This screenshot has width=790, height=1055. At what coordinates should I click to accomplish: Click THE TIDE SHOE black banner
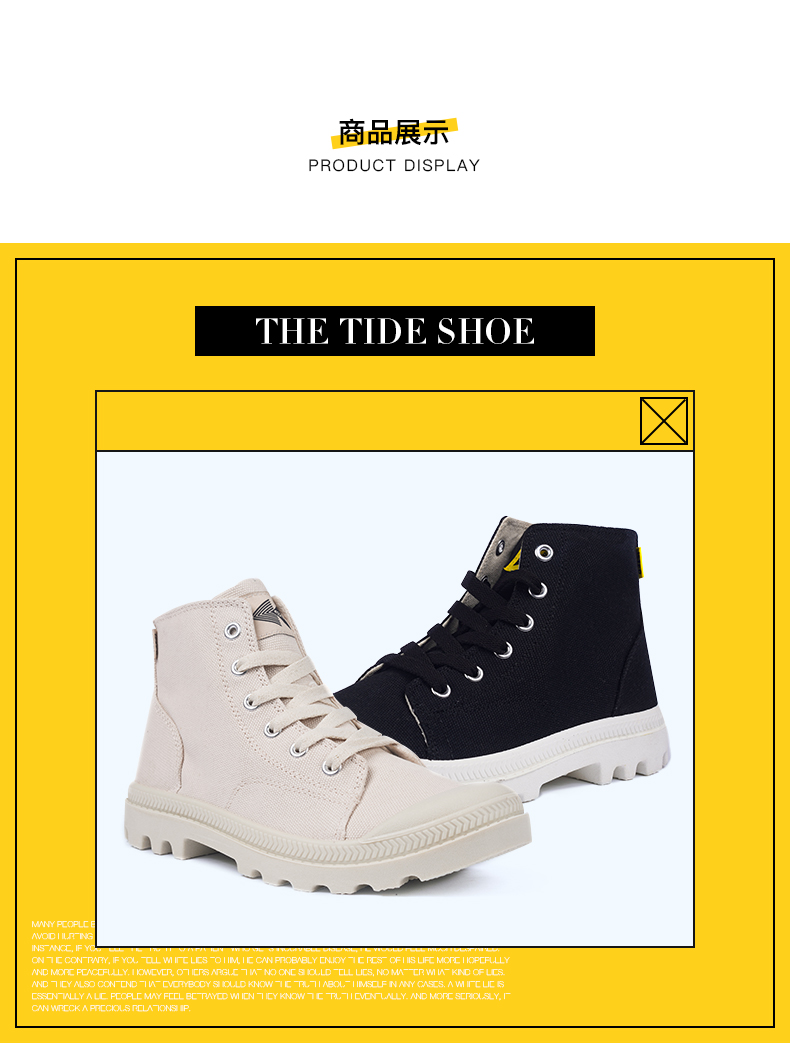395,331
